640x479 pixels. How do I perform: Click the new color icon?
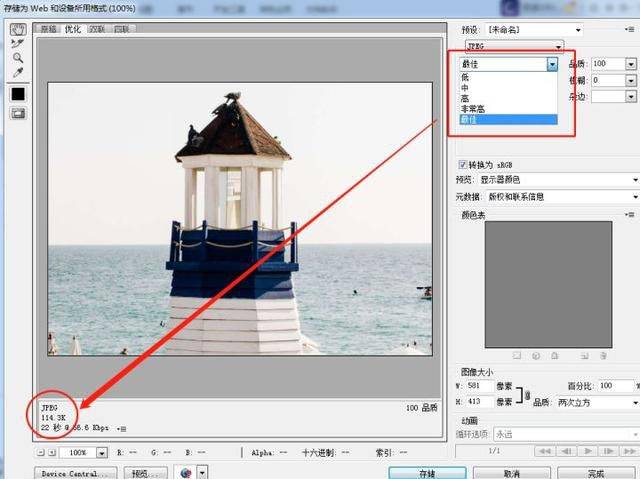coord(584,356)
